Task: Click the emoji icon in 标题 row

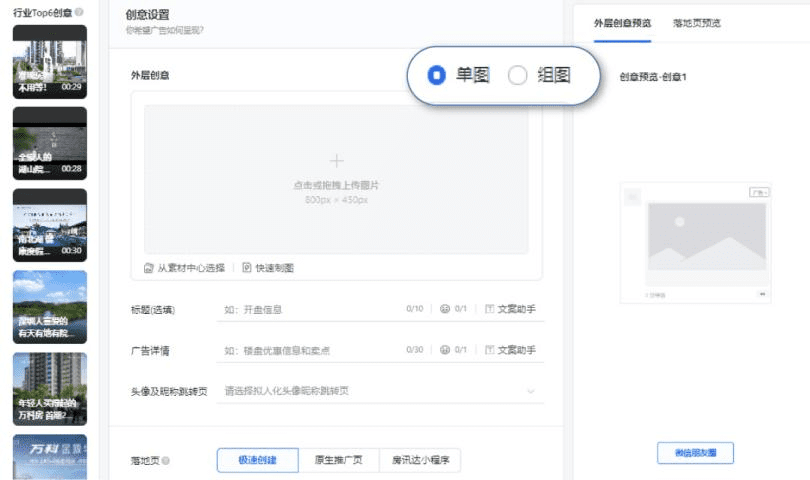Action: (445, 308)
